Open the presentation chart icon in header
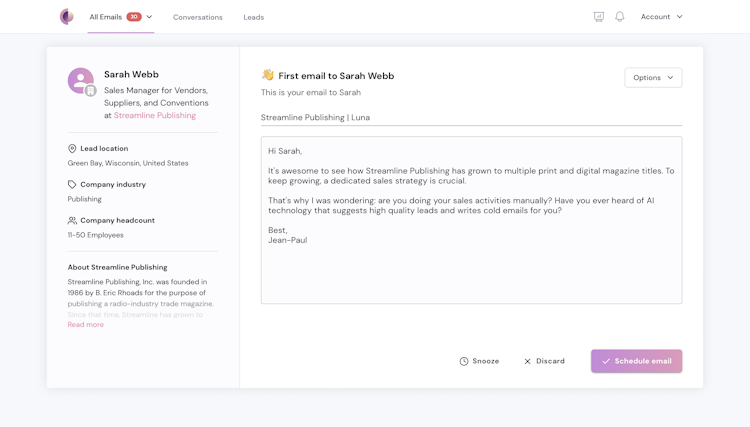 pos(599,17)
